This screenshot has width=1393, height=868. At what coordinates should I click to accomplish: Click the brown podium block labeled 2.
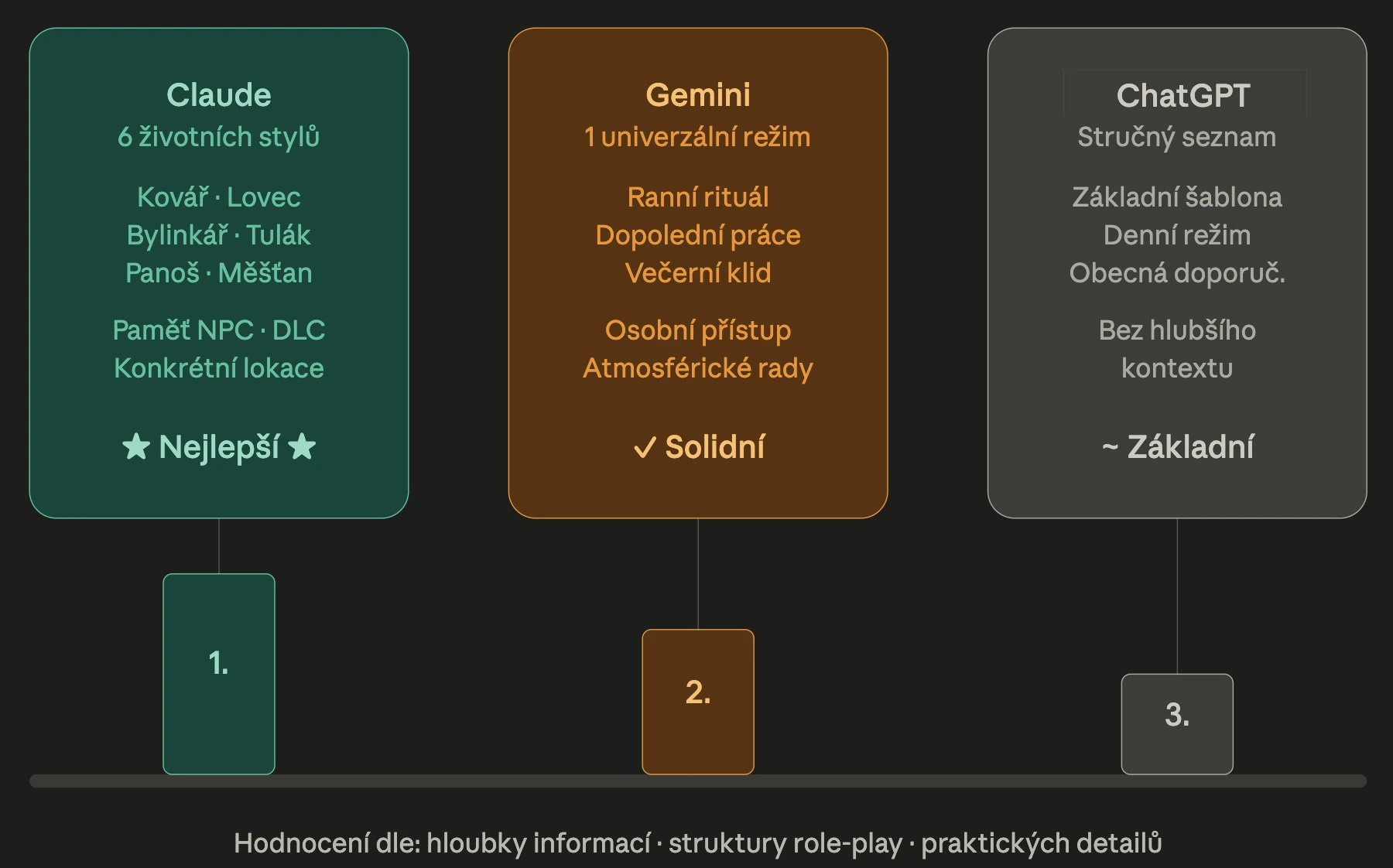[x=698, y=701]
